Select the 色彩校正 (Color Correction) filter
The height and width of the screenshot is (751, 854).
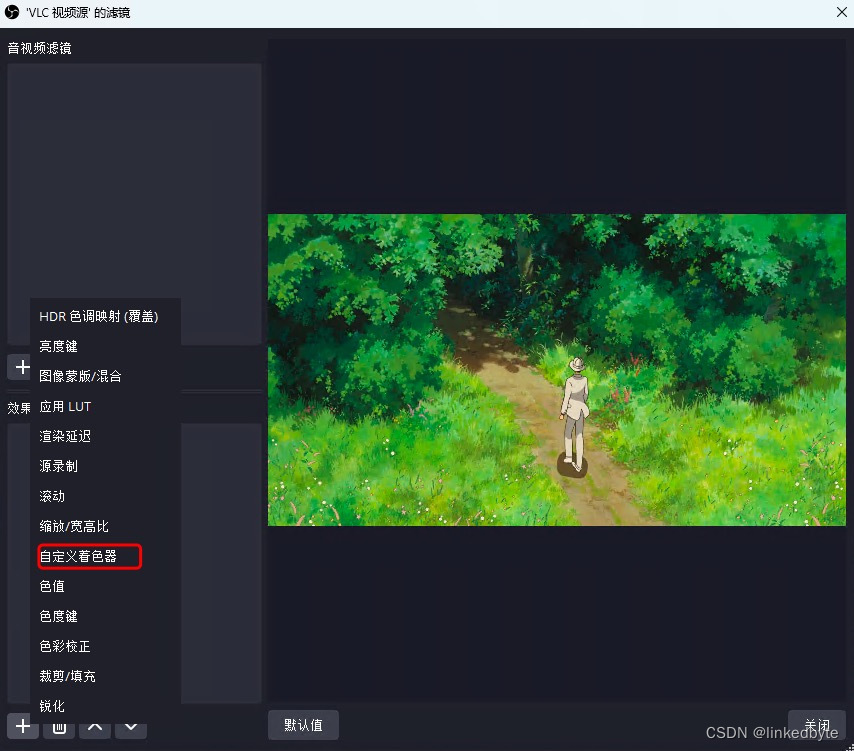(x=65, y=646)
